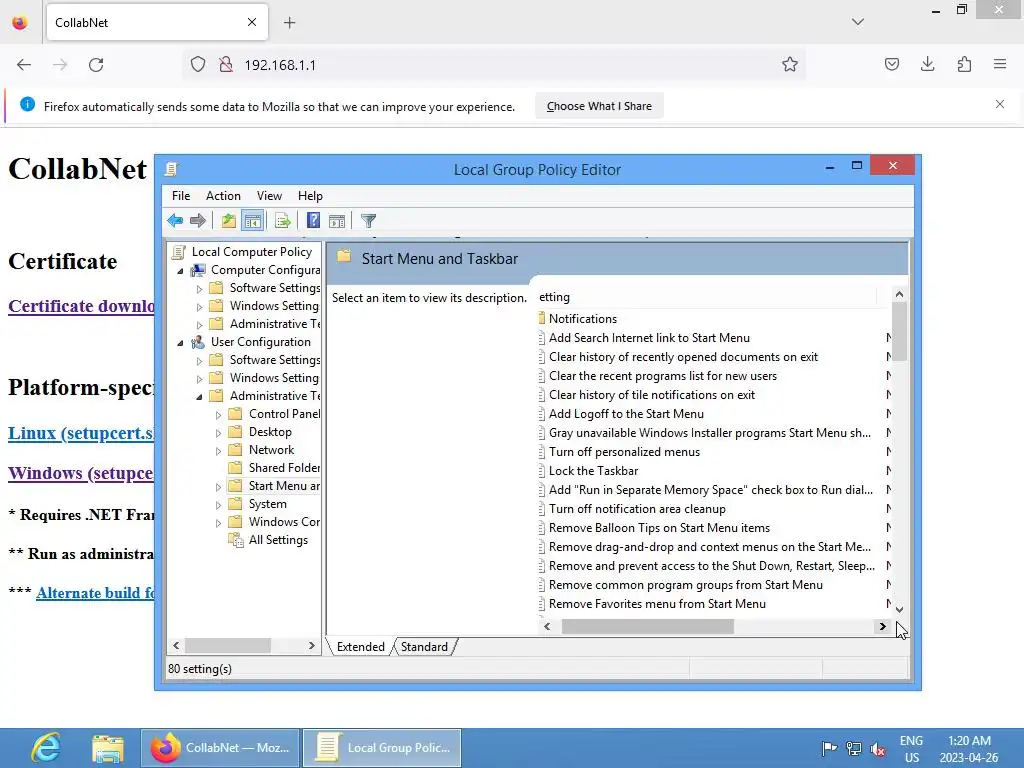The width and height of the screenshot is (1024, 768).
Task: Dismiss the Firefox data notification bar
Action: (x=1000, y=104)
